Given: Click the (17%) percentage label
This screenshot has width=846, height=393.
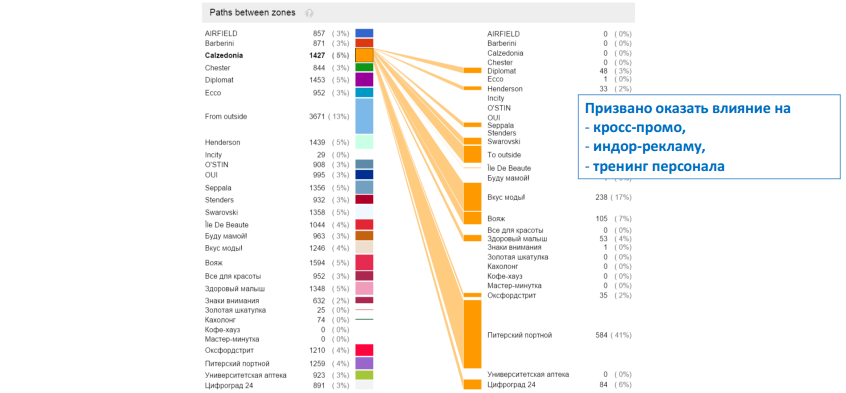Looking at the screenshot, I should 621,197.
